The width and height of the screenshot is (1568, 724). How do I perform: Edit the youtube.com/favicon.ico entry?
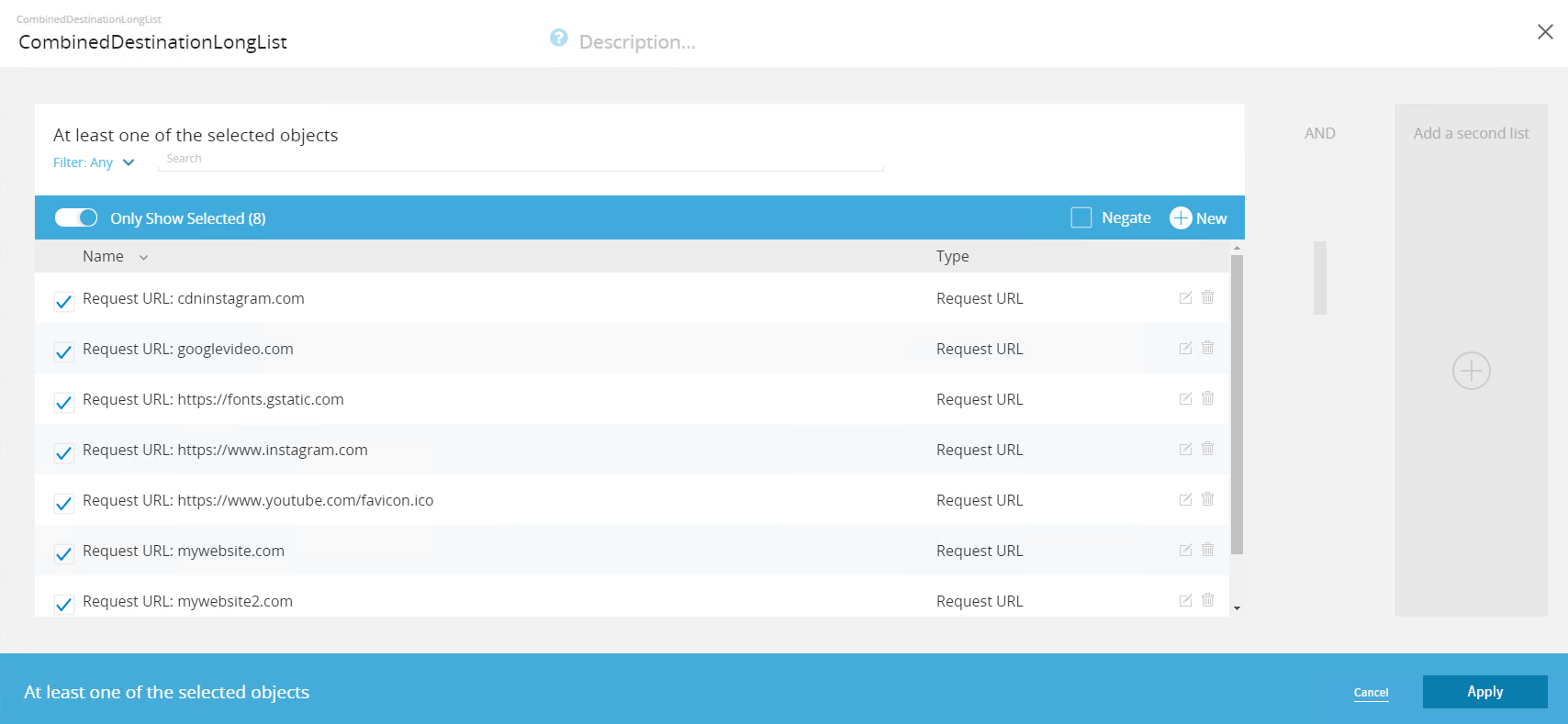coord(1185,499)
